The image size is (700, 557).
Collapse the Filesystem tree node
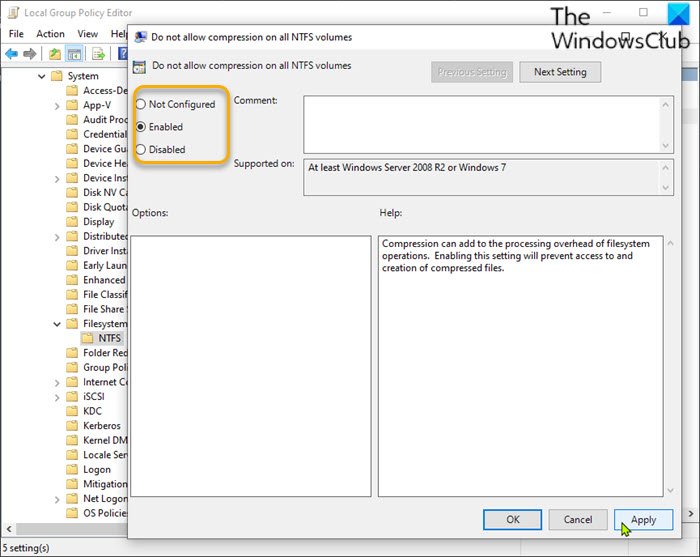tap(57, 324)
